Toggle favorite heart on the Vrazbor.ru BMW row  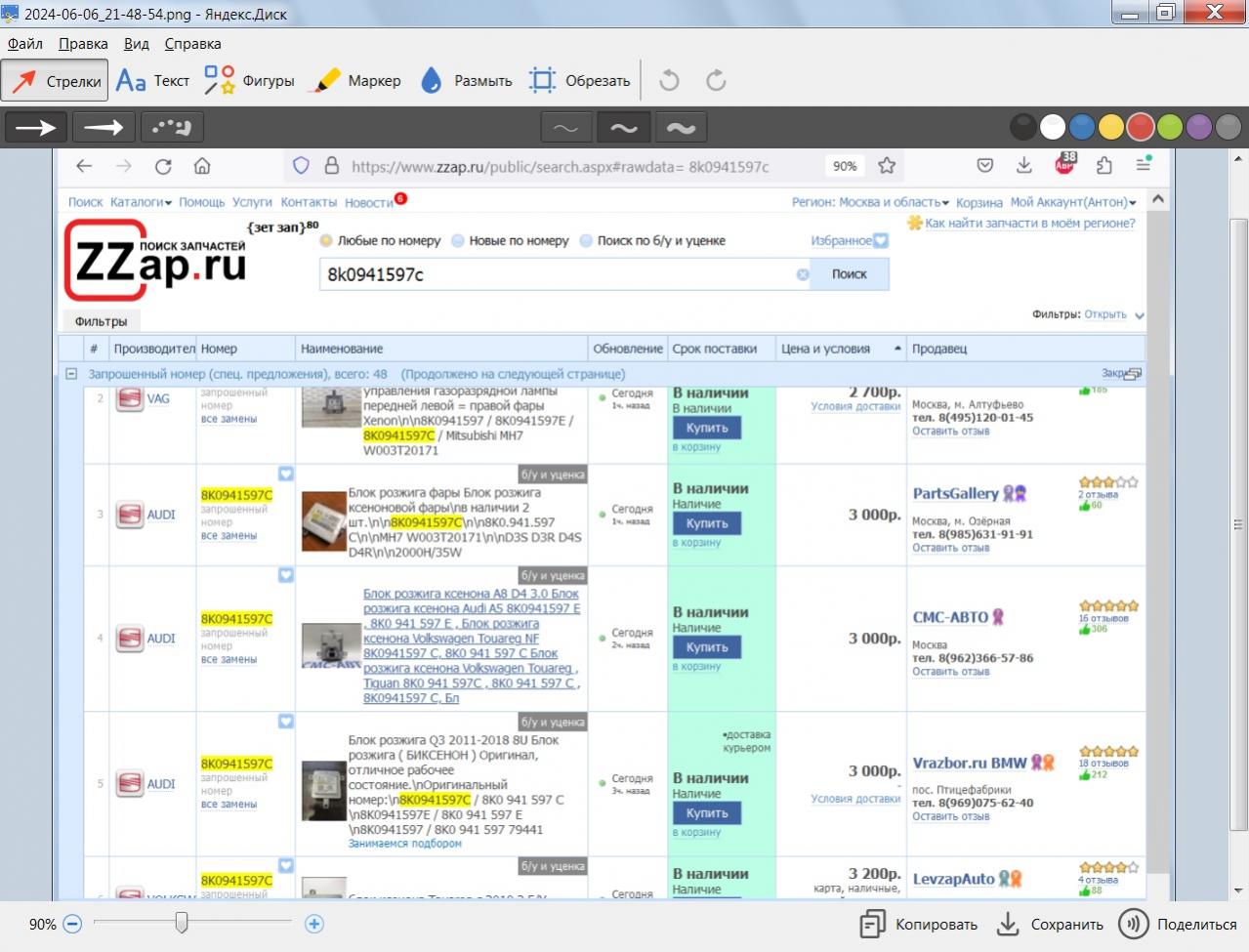[286, 722]
